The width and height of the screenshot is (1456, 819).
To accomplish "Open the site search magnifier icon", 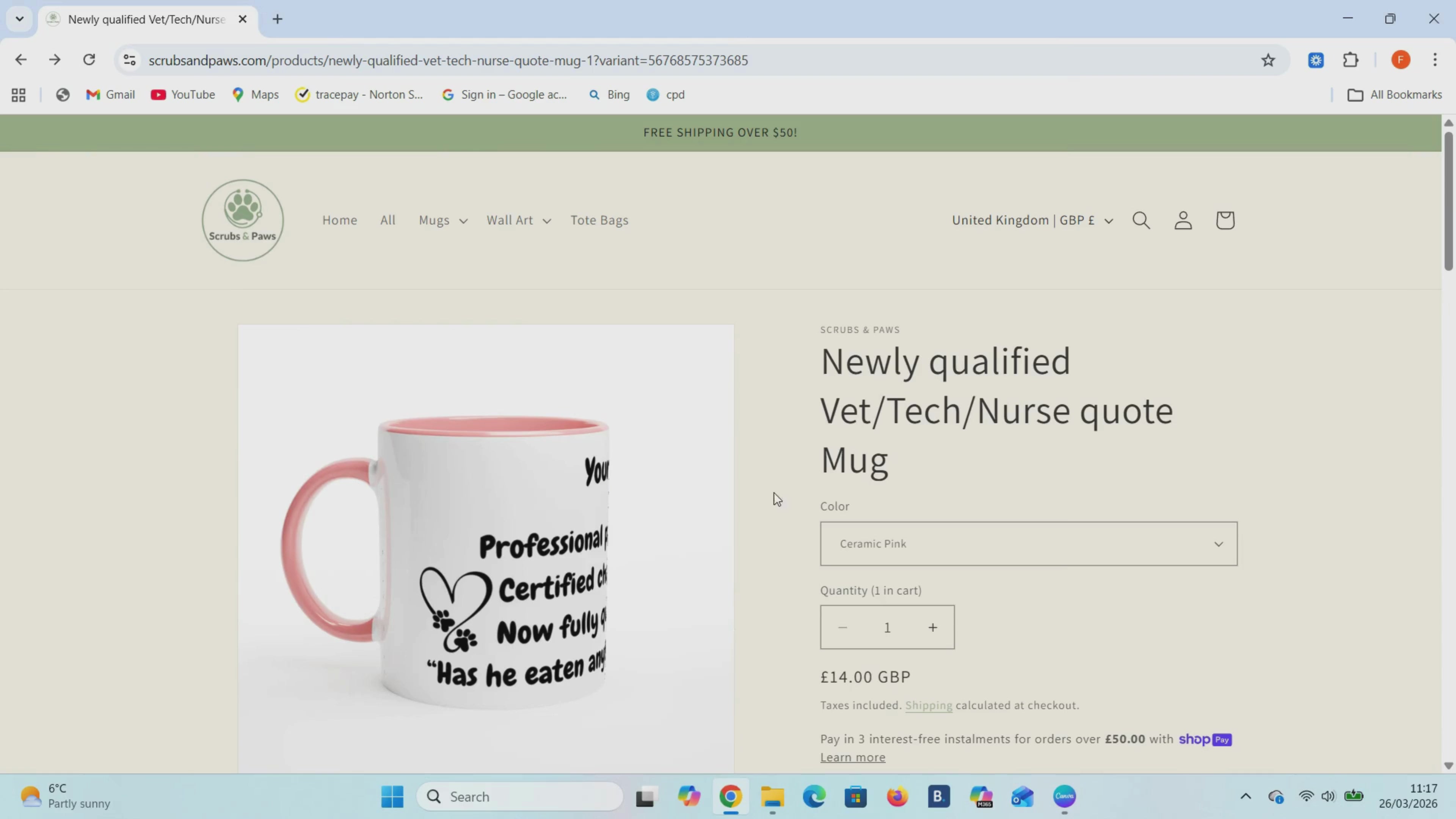I will [1141, 220].
